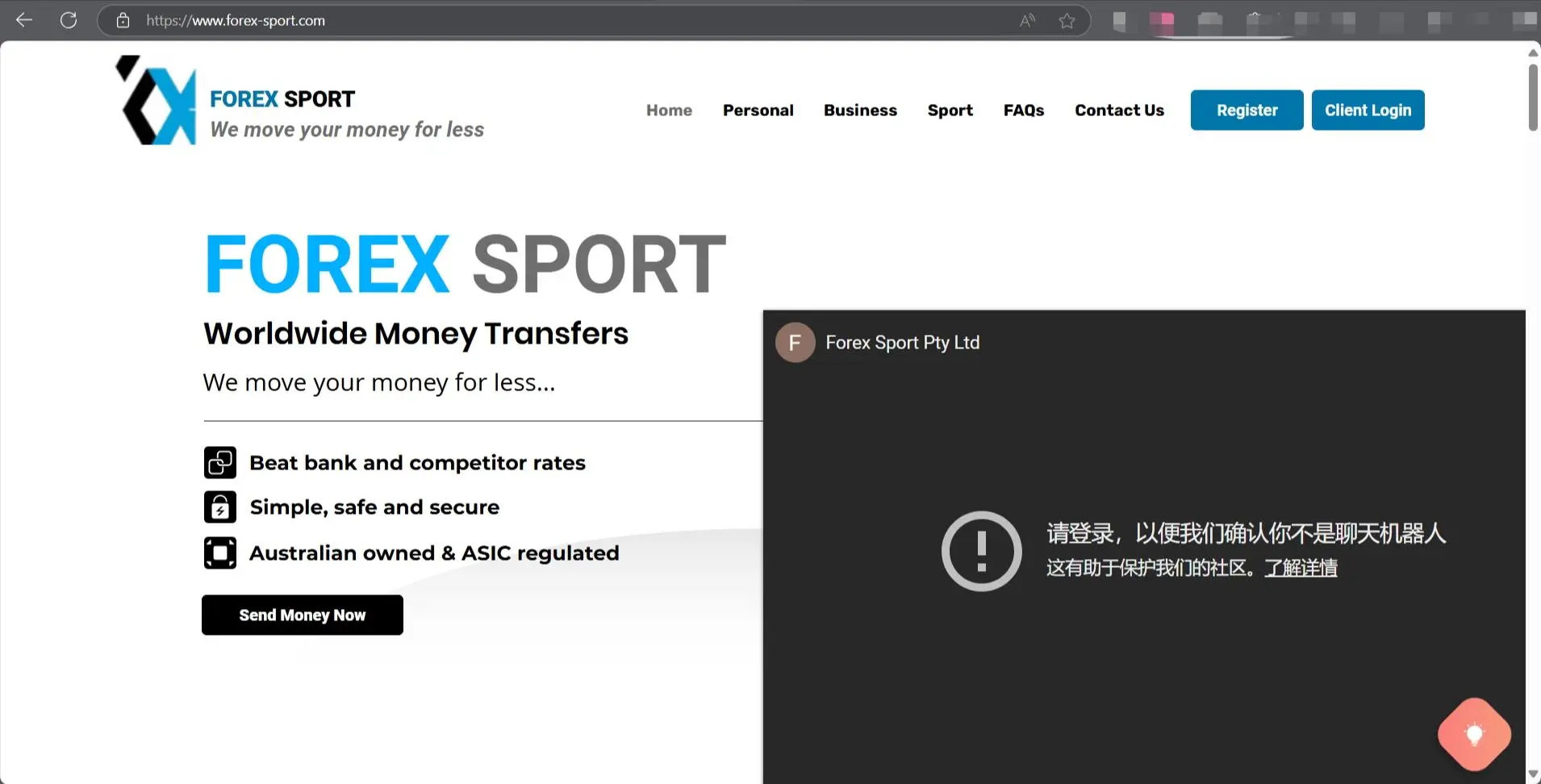This screenshot has height=784, width=1541.
Task: Click the Client Login button
Action: pos(1368,110)
